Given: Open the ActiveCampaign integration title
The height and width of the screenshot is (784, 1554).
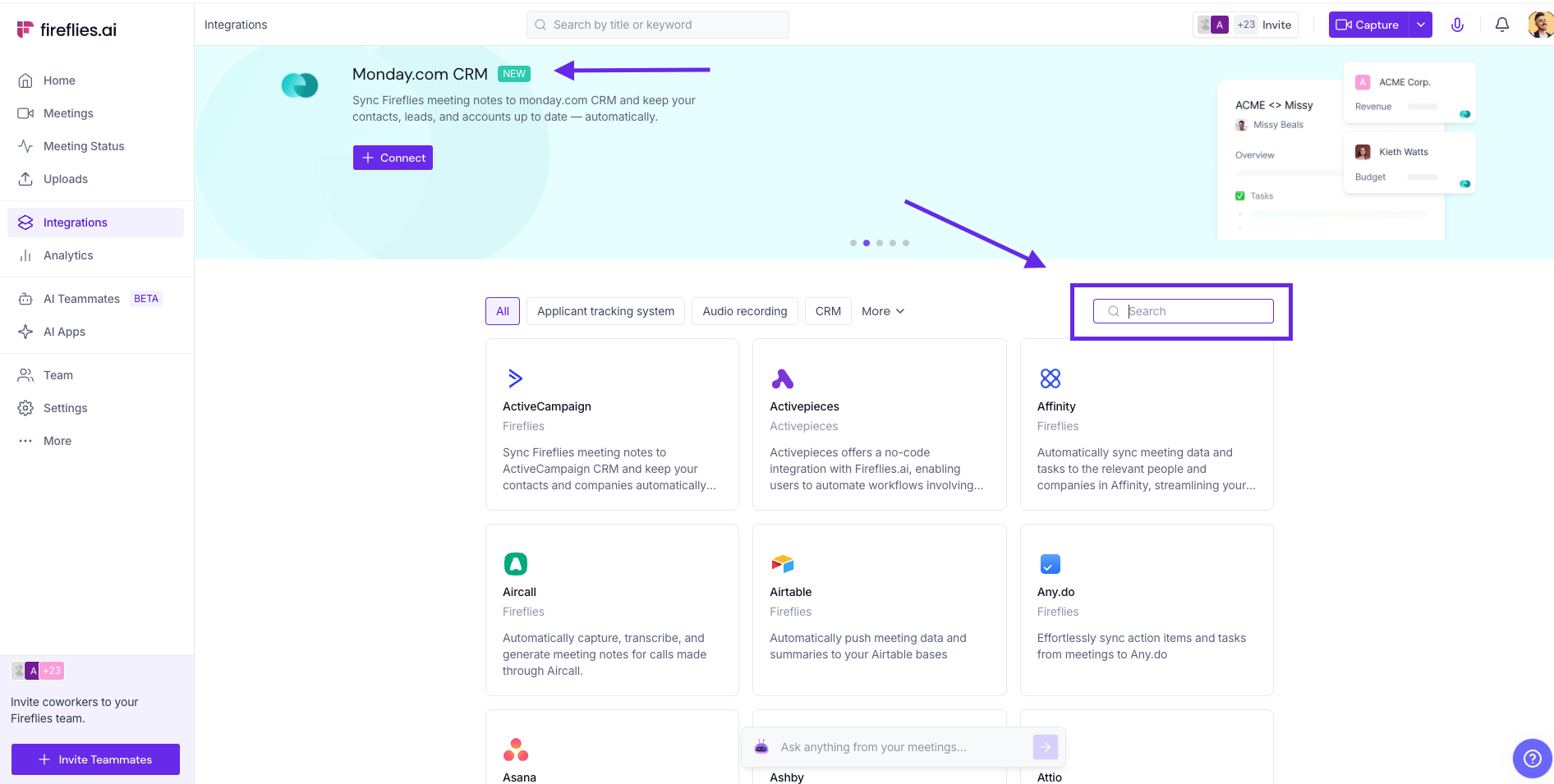Looking at the screenshot, I should [x=547, y=406].
